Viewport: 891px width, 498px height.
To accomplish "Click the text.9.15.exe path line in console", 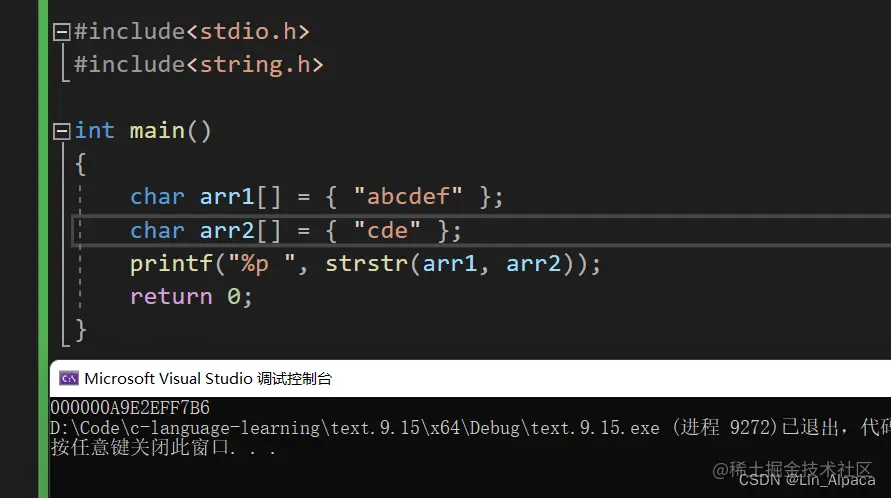I will click(x=470, y=428).
